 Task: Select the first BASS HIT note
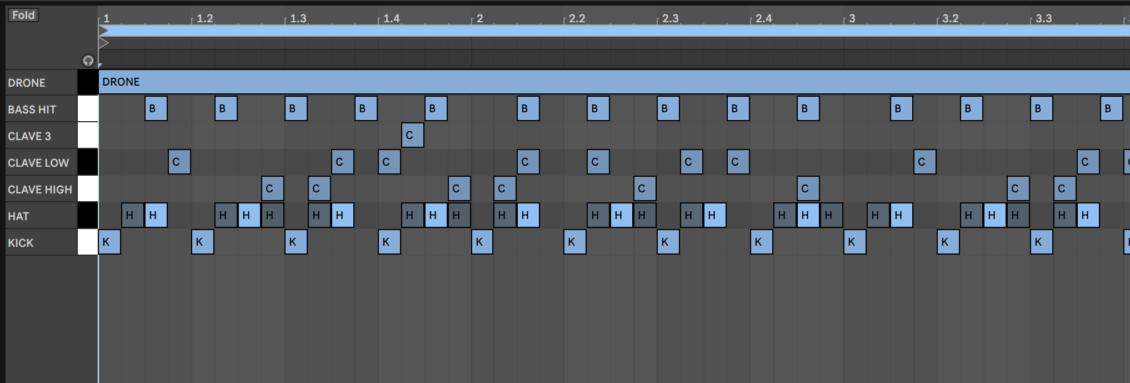[x=156, y=109]
